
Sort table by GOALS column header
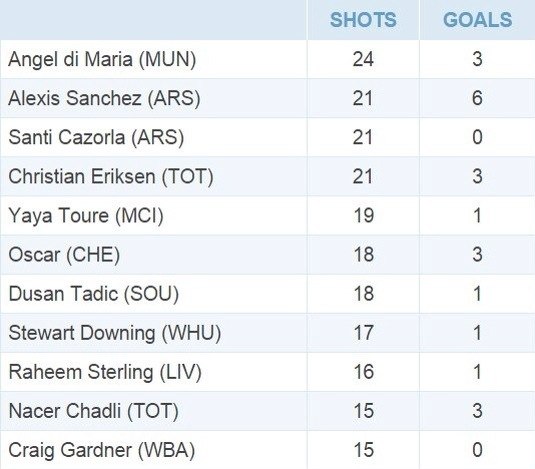(477, 19)
